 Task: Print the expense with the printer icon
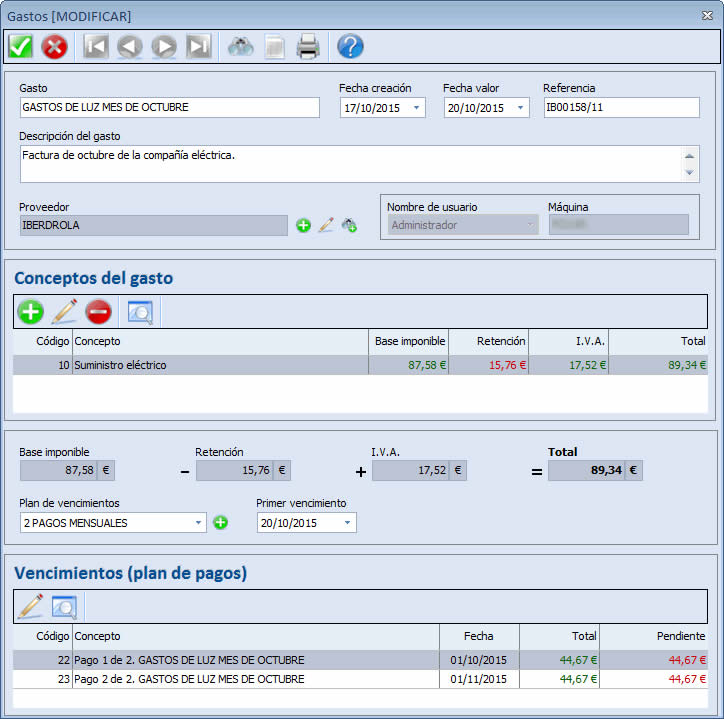click(x=308, y=46)
